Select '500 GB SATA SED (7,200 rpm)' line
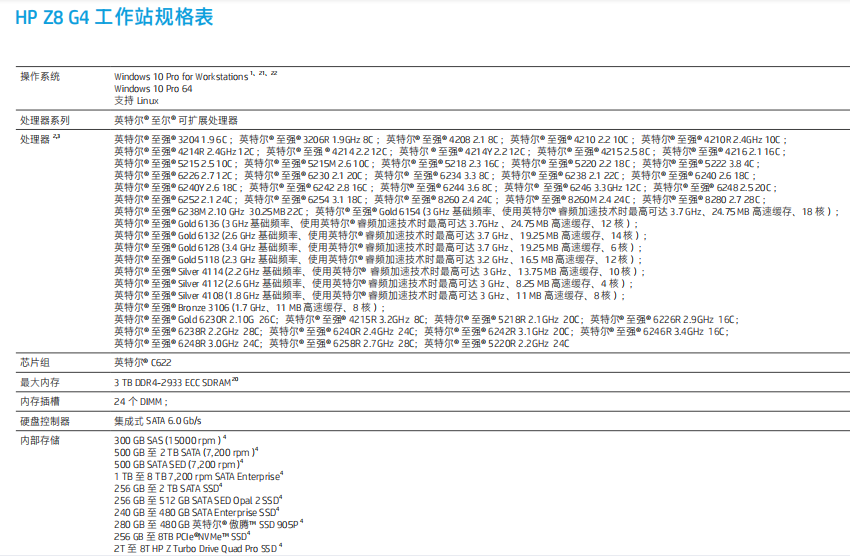The width and height of the screenshot is (850, 556). pos(179,464)
